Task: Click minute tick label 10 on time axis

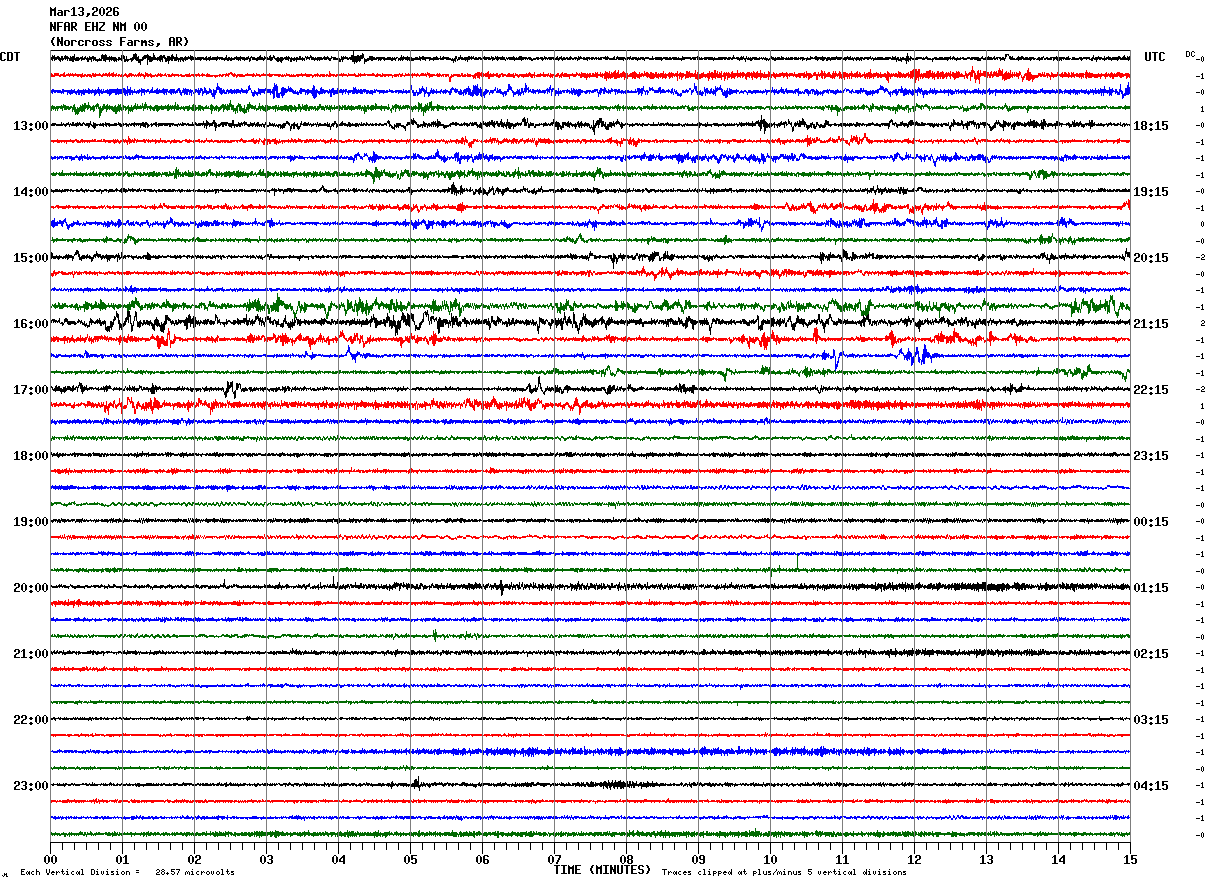Action: [x=770, y=859]
